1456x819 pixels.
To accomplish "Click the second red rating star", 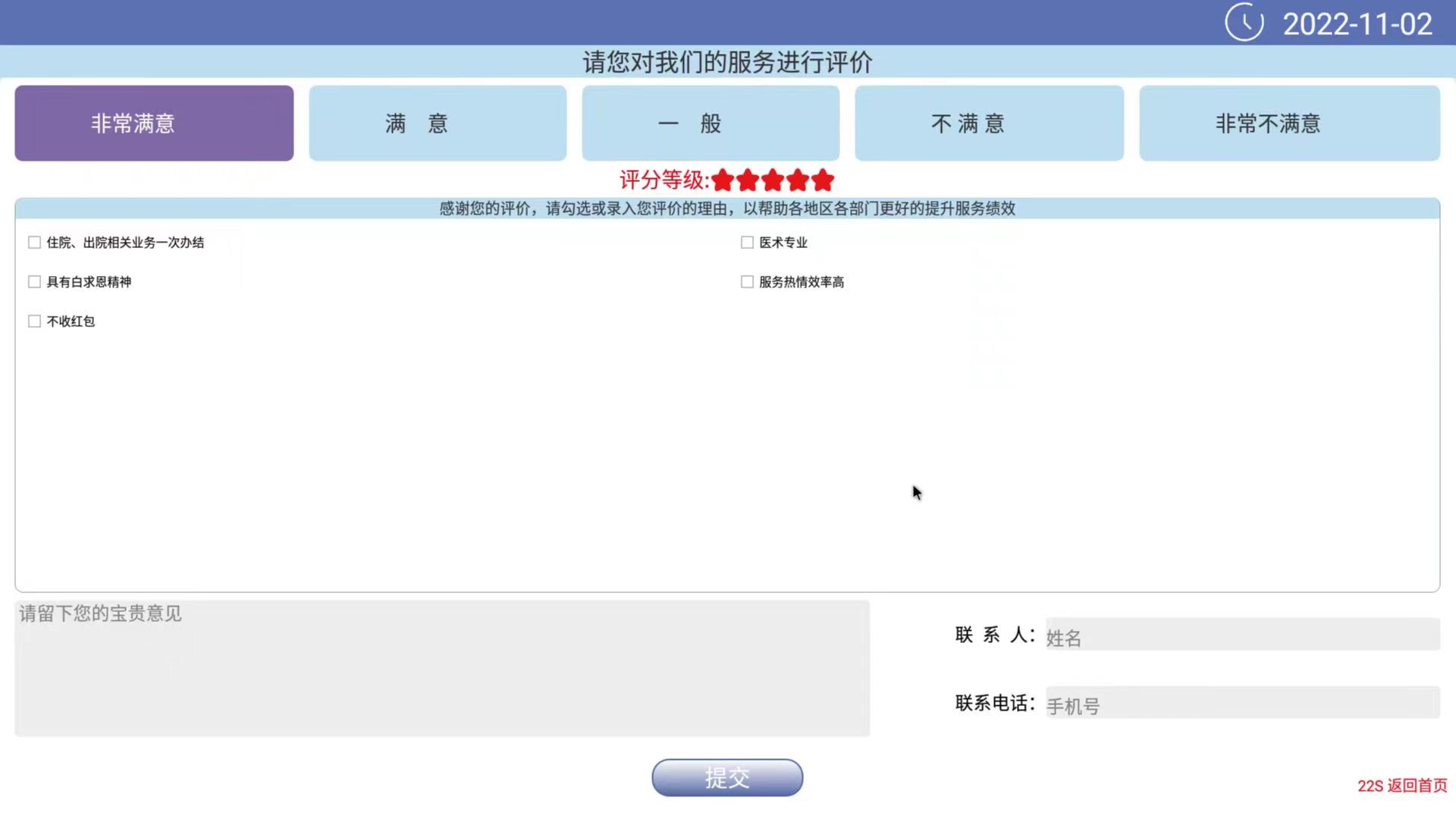I will click(x=748, y=180).
